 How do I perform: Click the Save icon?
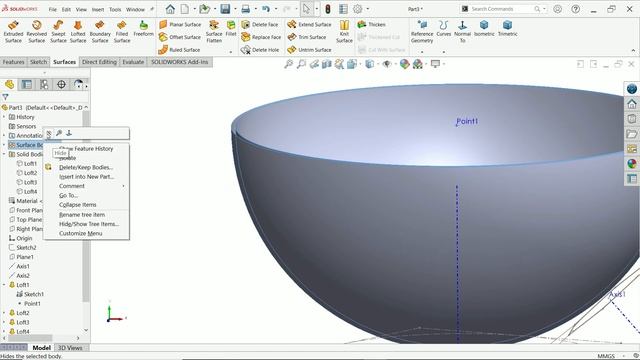225,9
